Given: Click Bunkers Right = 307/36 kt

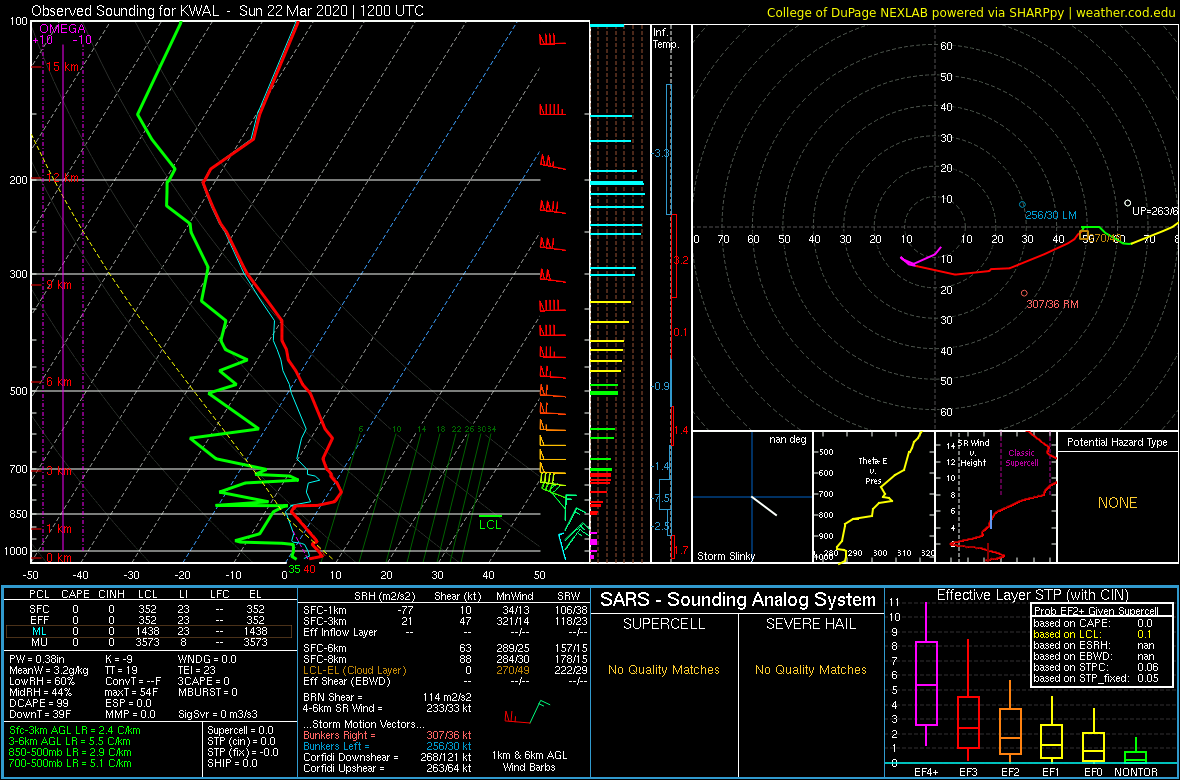Looking at the screenshot, I should (387, 736).
